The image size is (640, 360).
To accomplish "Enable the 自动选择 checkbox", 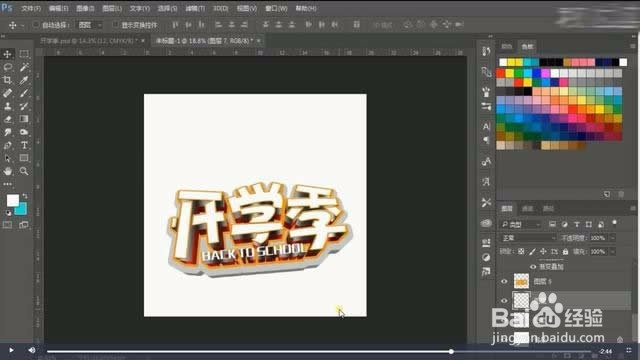I will pyautogui.click(x=36, y=25).
